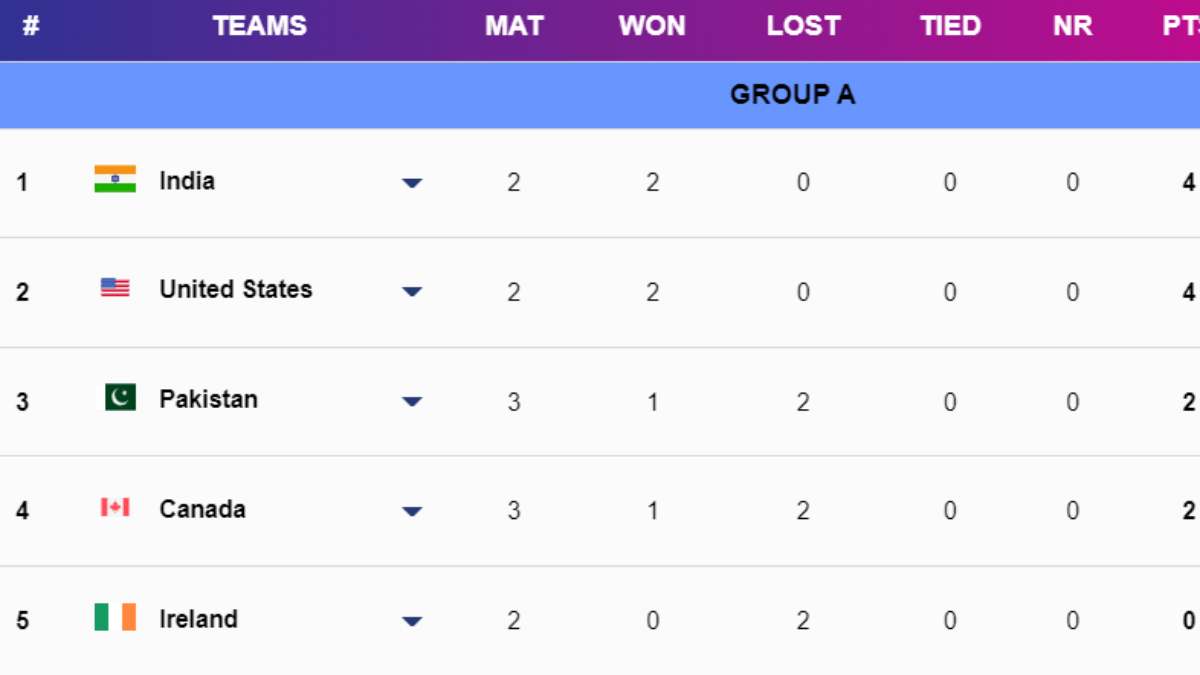The image size is (1200, 675).
Task: Open the United States team link
Action: click(236, 290)
